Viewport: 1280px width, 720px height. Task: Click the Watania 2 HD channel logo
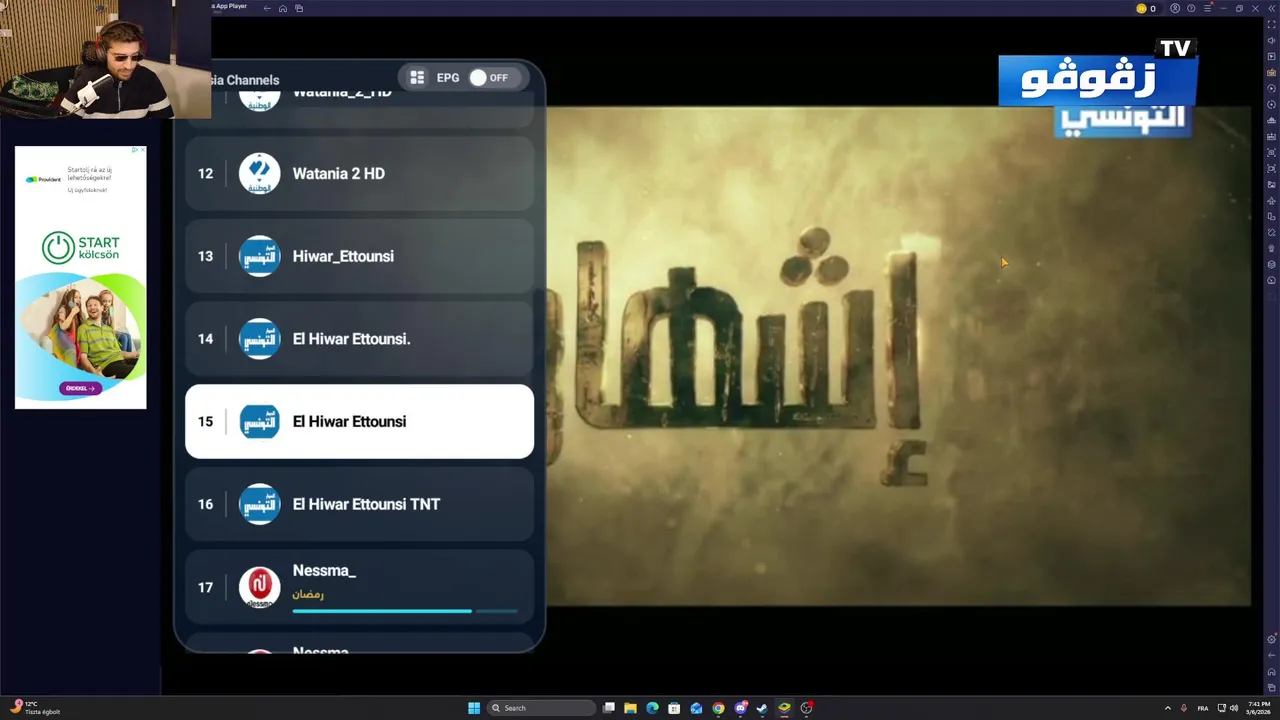click(x=259, y=173)
